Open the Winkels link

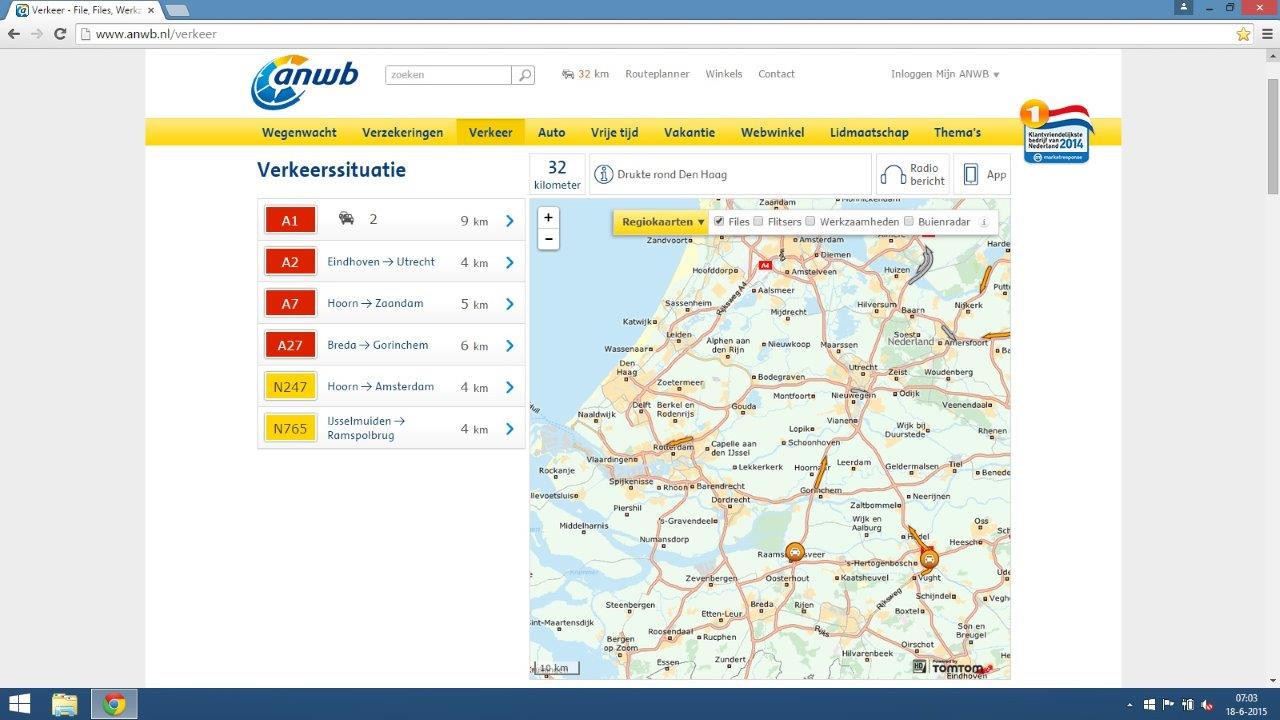(724, 74)
